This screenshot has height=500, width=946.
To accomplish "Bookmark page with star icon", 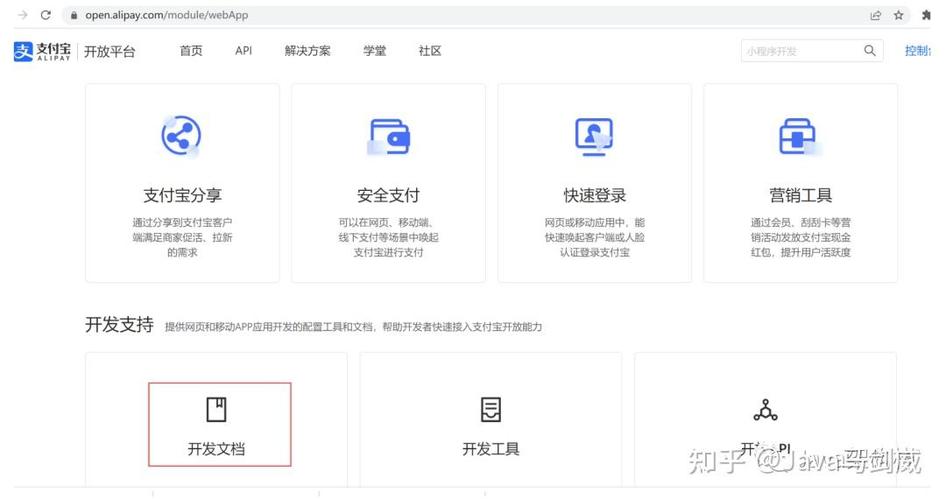I will [x=899, y=15].
